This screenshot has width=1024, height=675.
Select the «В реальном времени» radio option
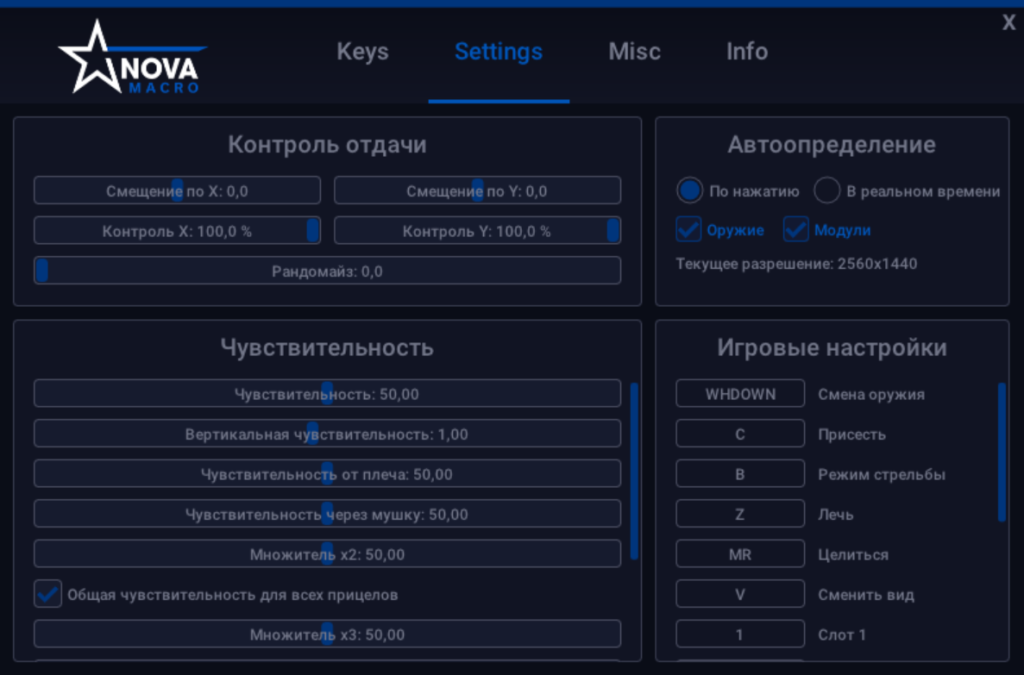pos(827,191)
